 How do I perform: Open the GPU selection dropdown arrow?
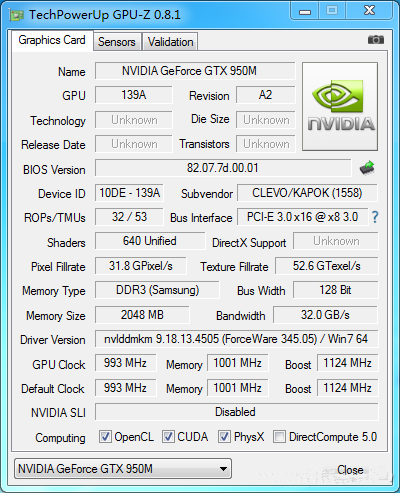[223, 469]
